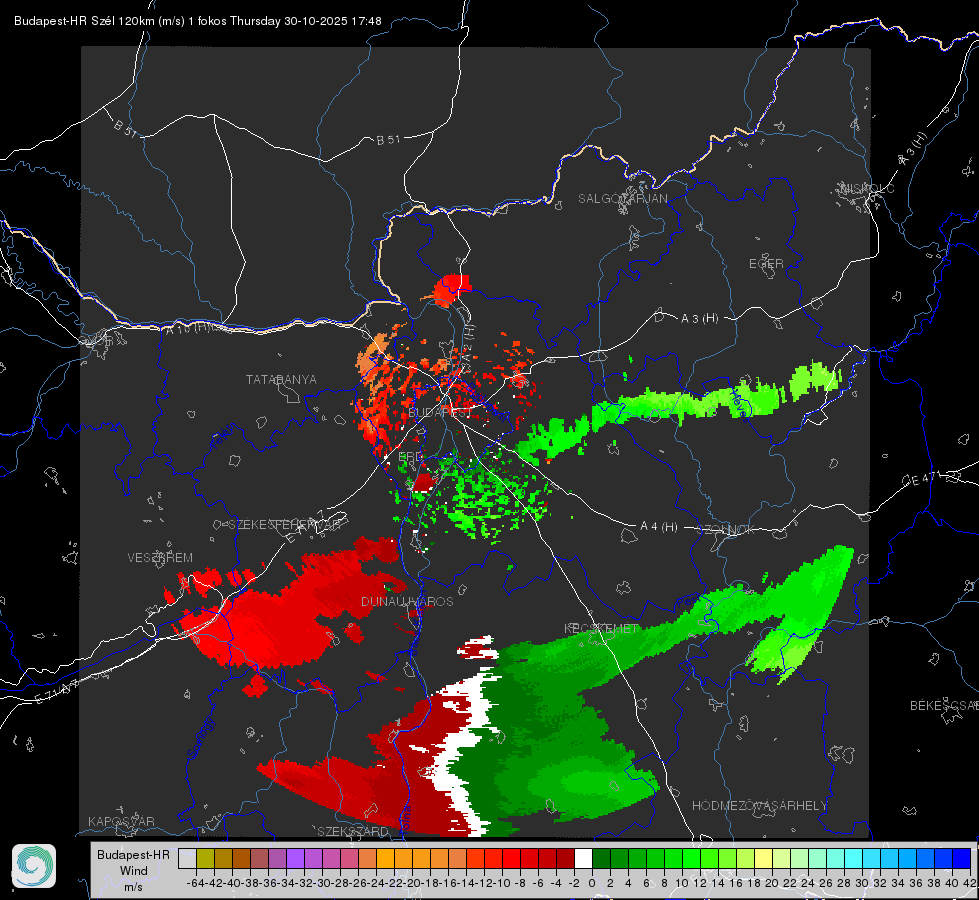Click the MISKOLC city label
The width and height of the screenshot is (979, 900).
coord(867,188)
